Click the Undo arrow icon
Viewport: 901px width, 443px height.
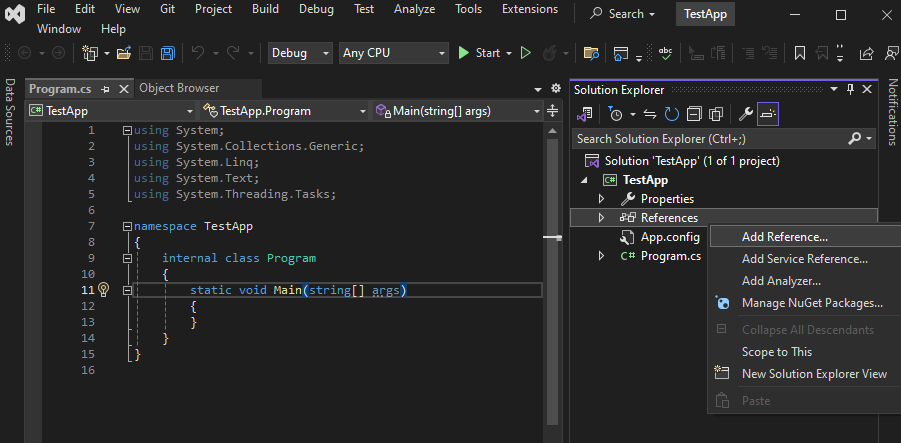pos(198,53)
